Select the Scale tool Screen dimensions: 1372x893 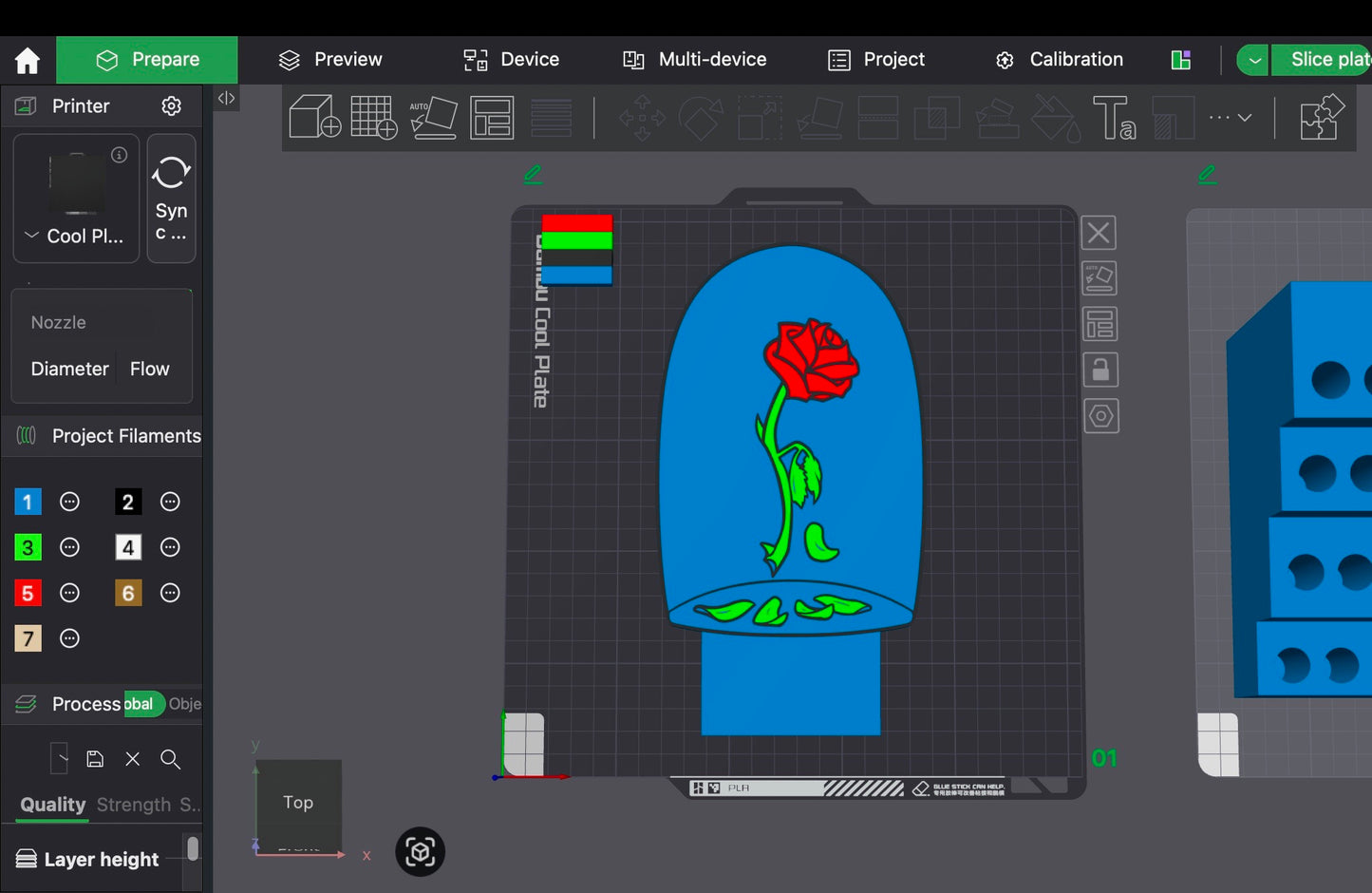tap(761, 118)
